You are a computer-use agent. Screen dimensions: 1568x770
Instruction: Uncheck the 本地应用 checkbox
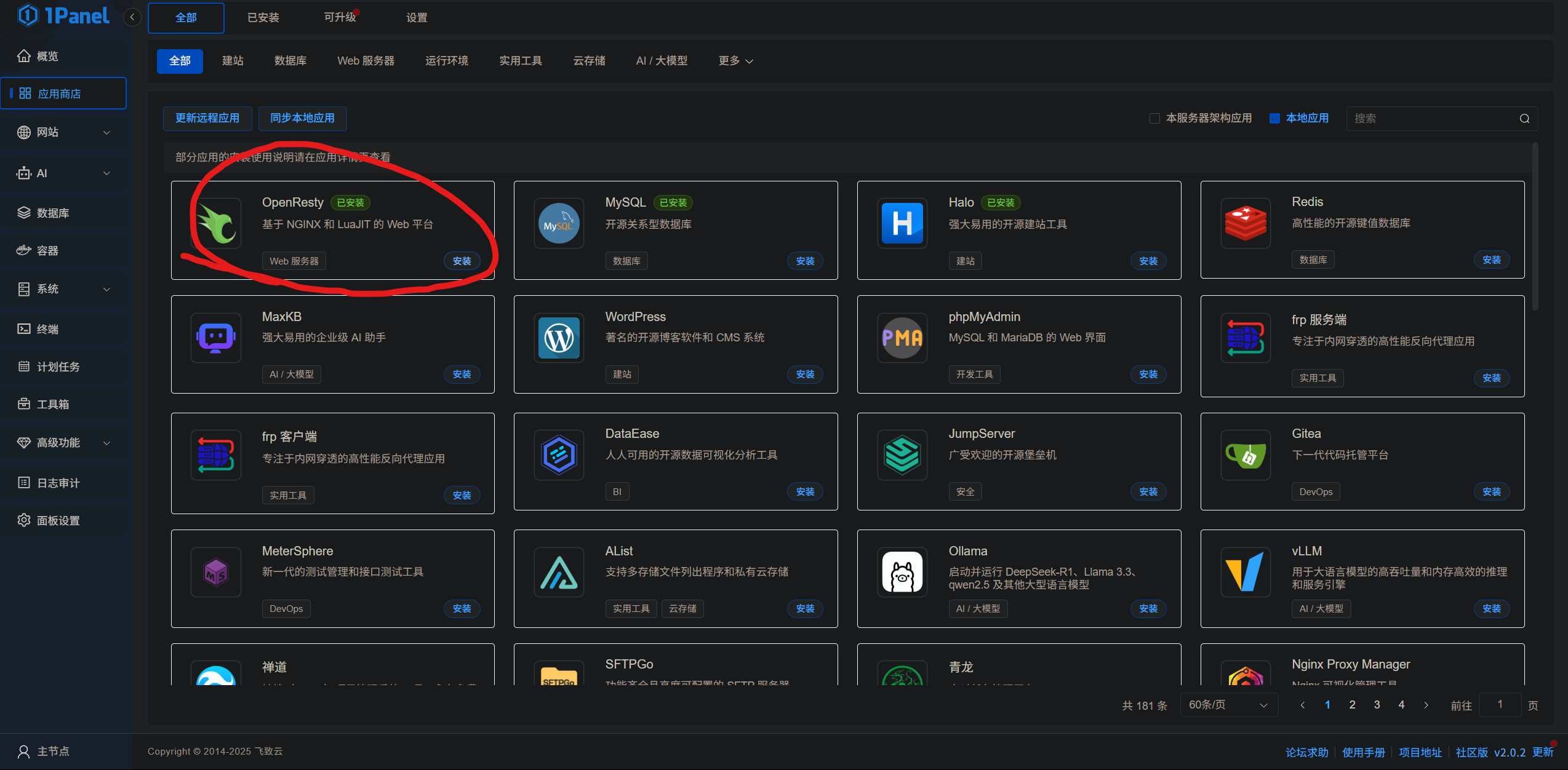[x=1275, y=118]
